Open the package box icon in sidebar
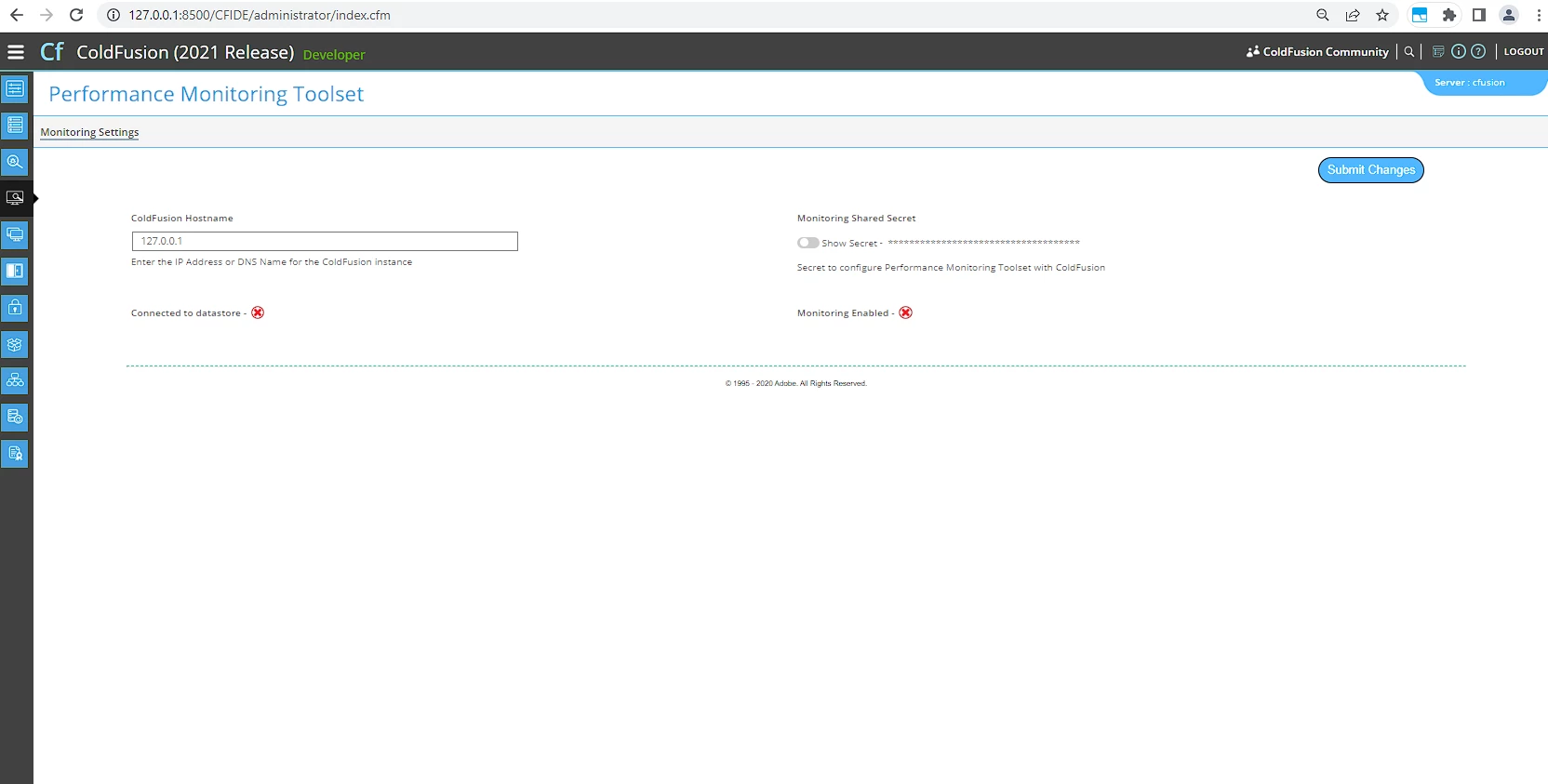The height and width of the screenshot is (784, 1548). pos(15,344)
